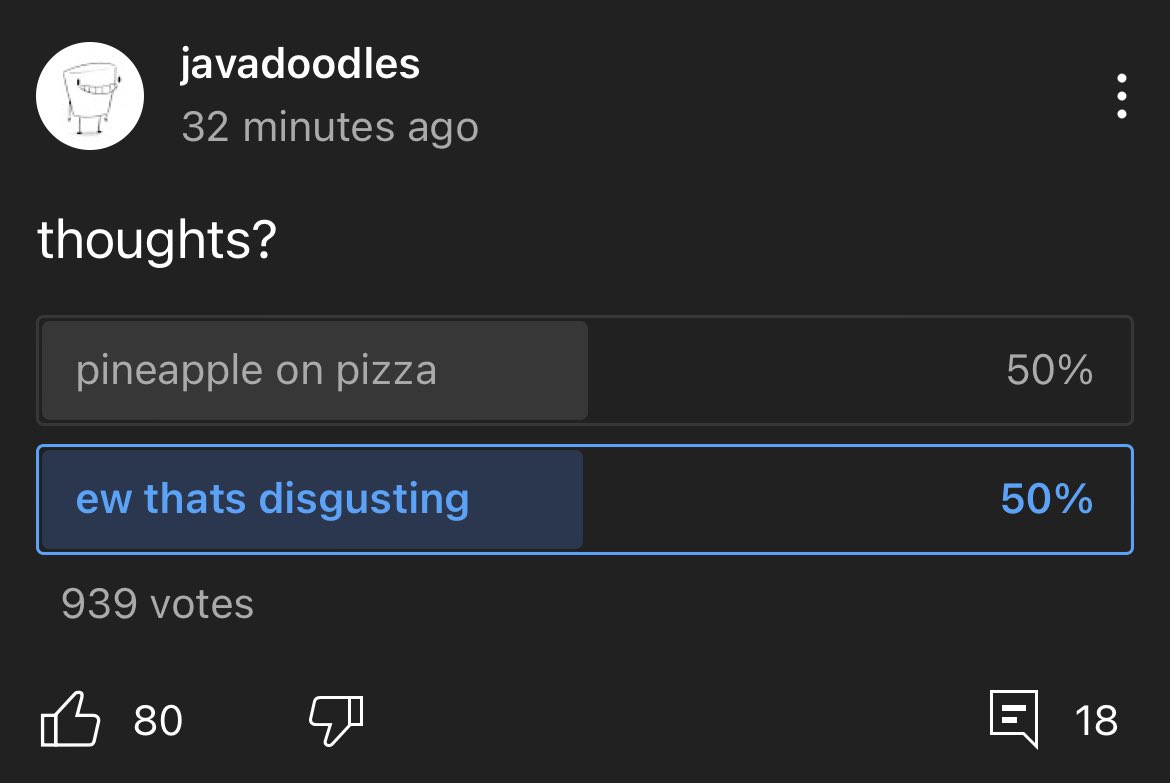Image resolution: width=1170 pixels, height=783 pixels.
Task: Select the "ew thats disgusting" option label
Action: coord(272,499)
